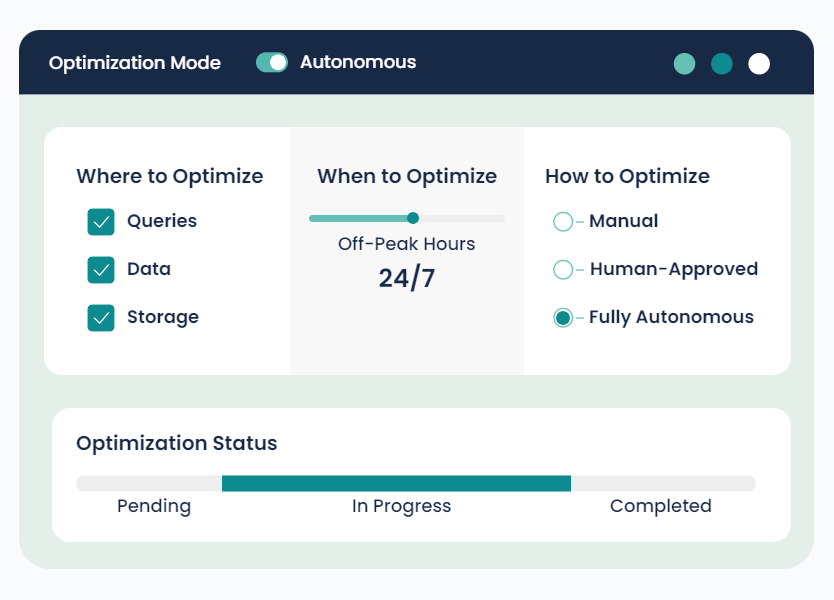Click the dark teal header dot
This screenshot has height=600, width=834.
pos(722,64)
